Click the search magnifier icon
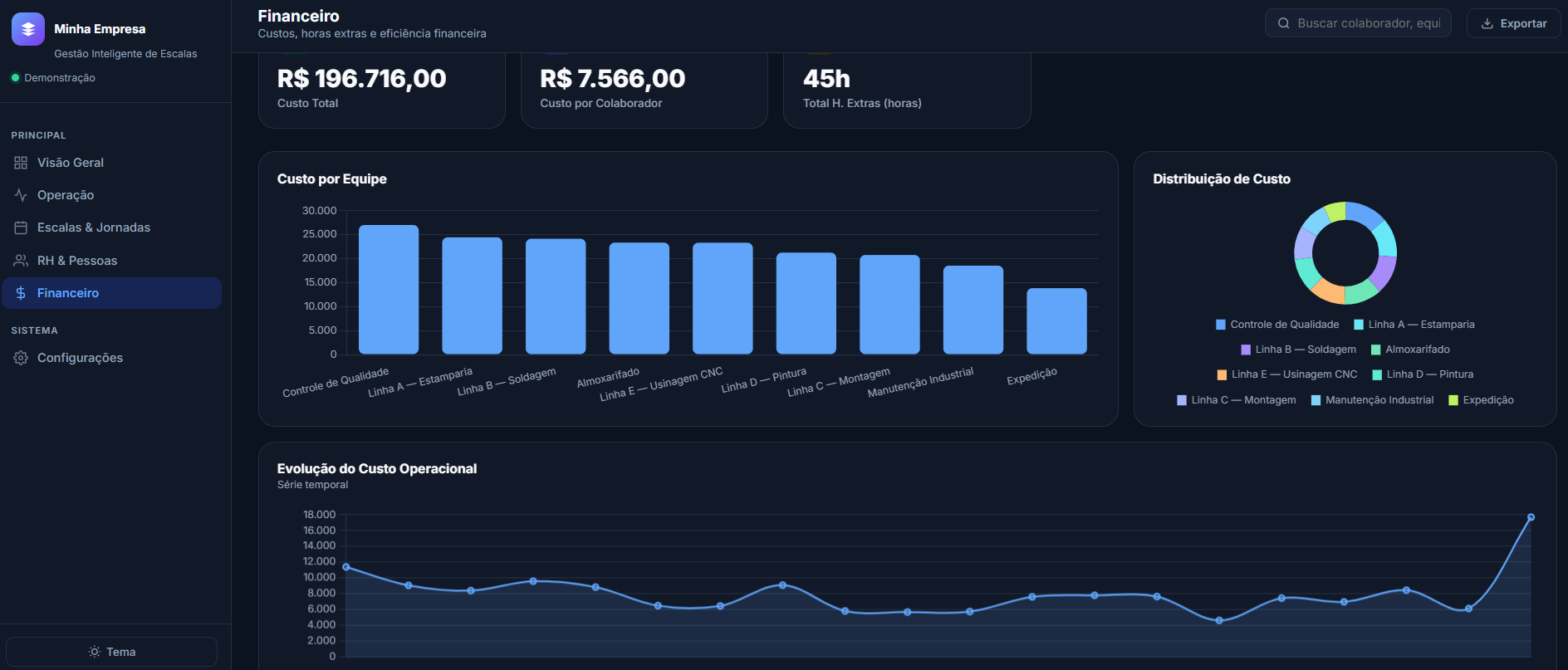This screenshot has height=670, width=1568. [1283, 23]
